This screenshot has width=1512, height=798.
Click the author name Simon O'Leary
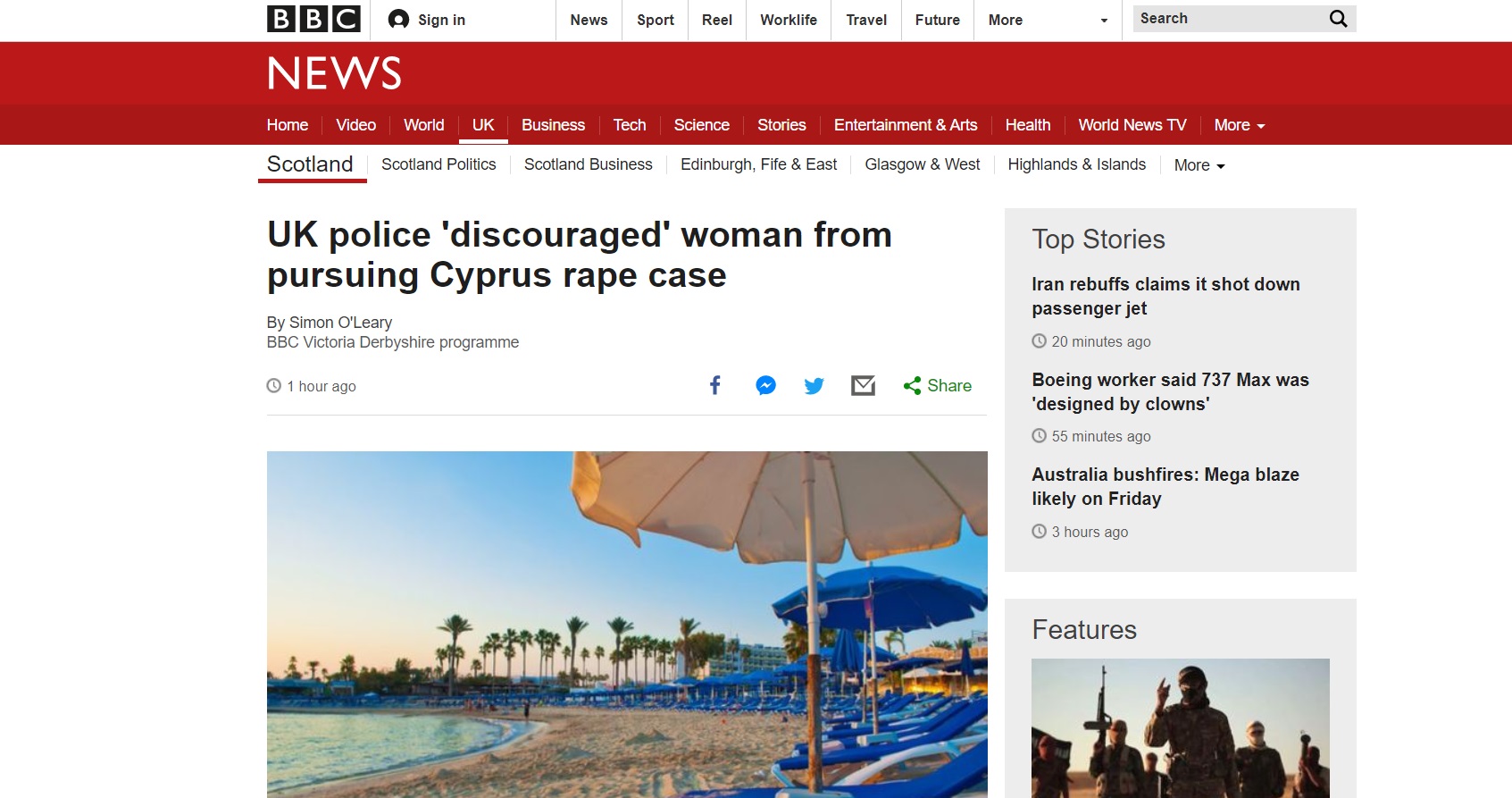(340, 323)
